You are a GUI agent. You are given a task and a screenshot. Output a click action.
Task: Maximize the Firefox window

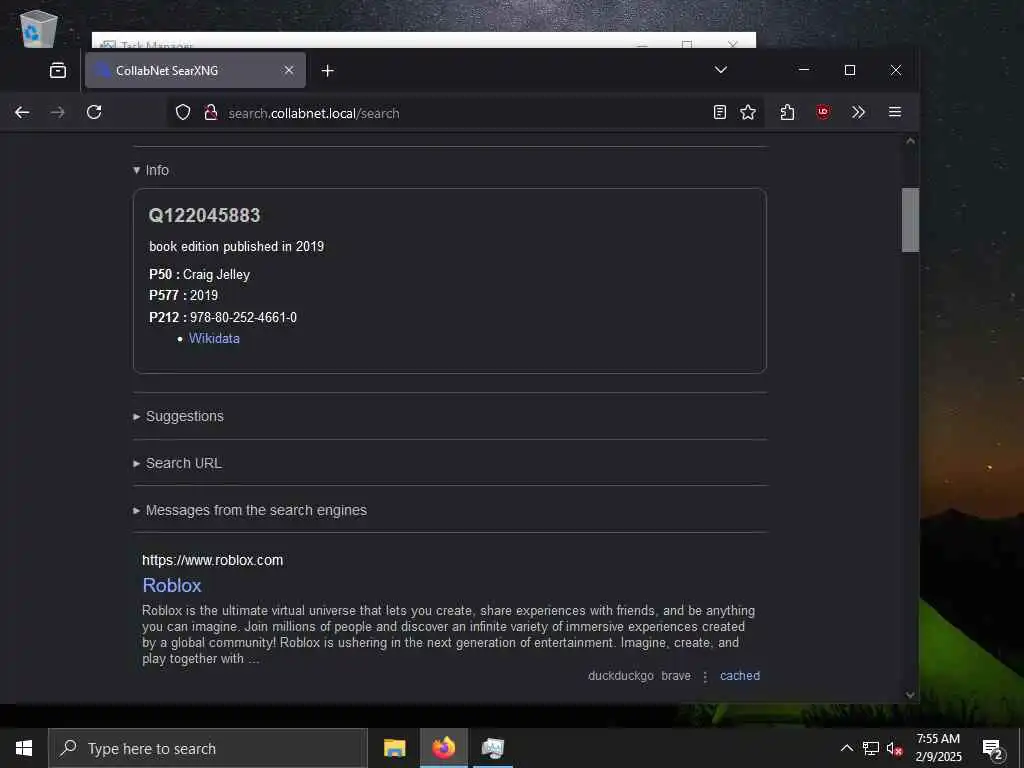point(850,70)
